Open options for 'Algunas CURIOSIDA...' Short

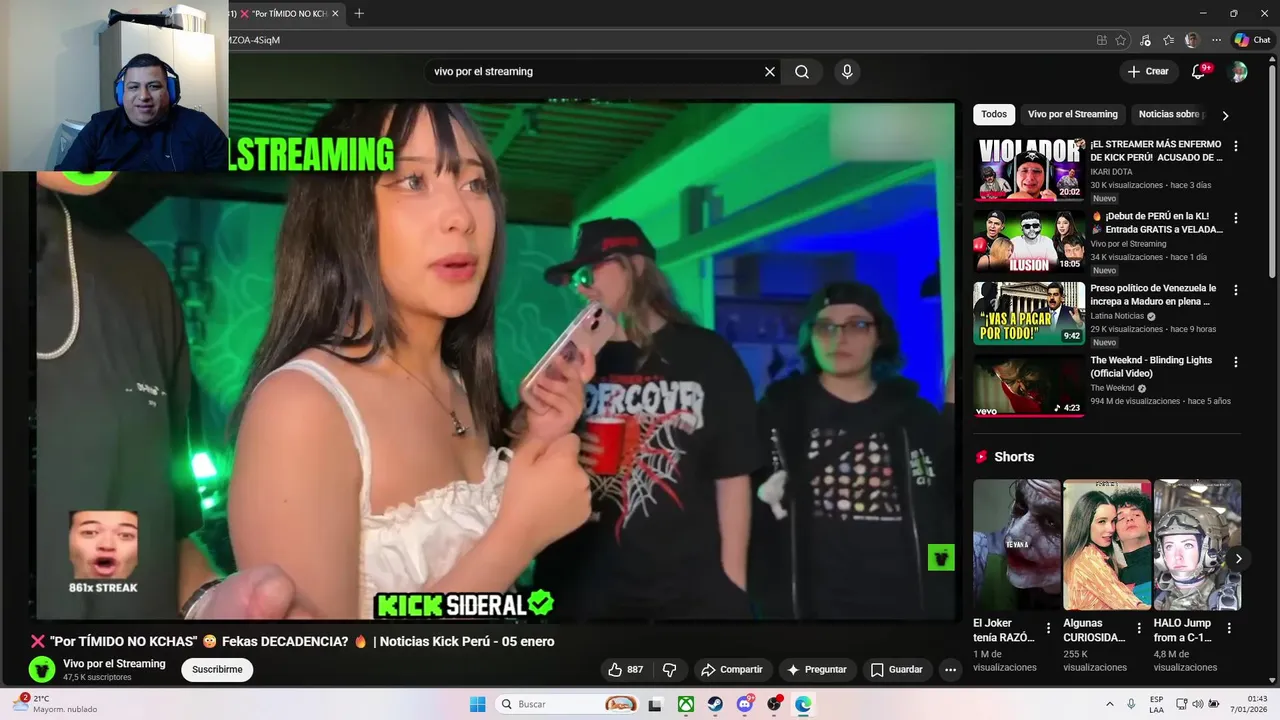[x=1139, y=629]
